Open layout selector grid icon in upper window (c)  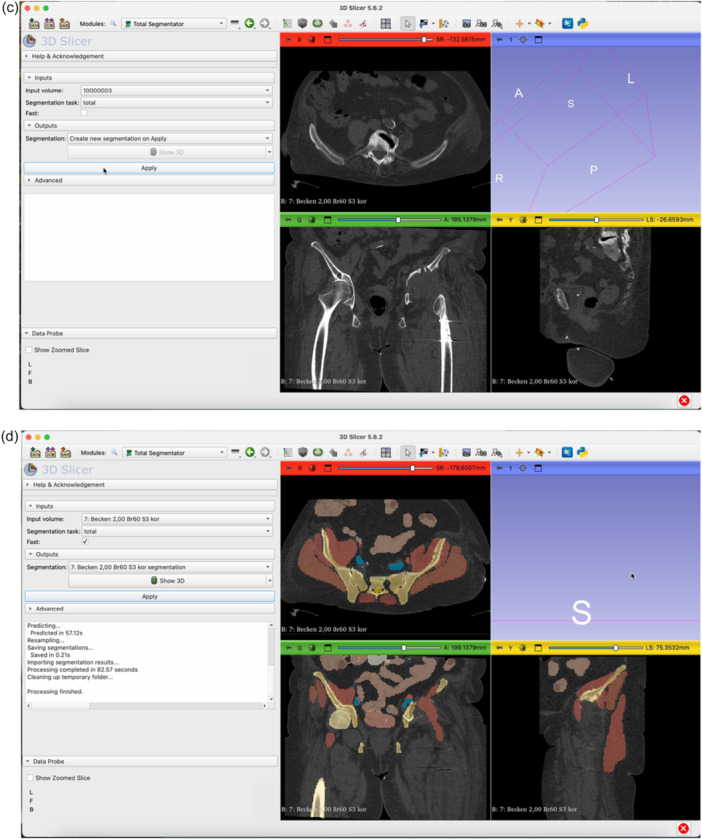pos(386,24)
